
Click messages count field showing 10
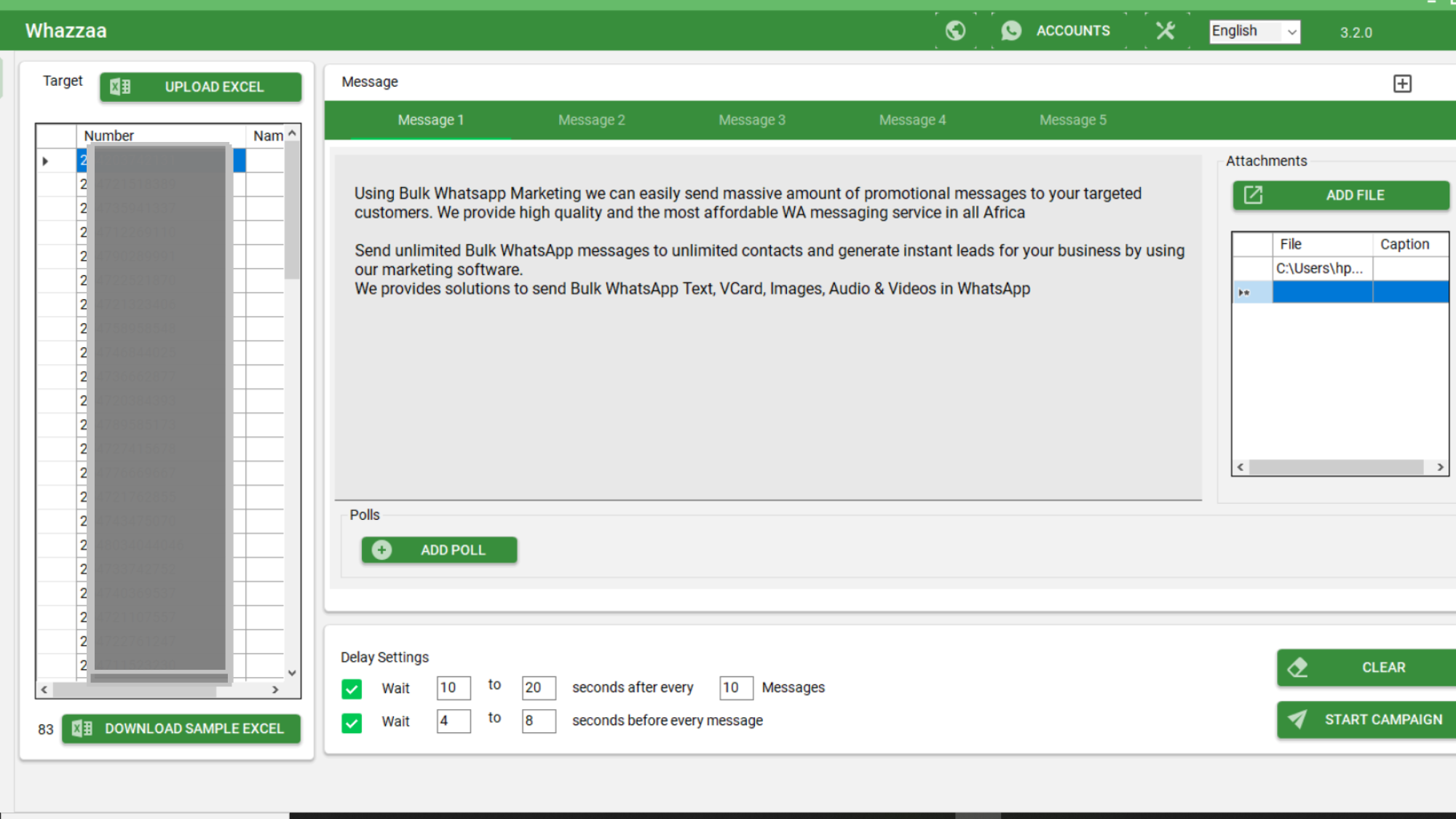736,688
